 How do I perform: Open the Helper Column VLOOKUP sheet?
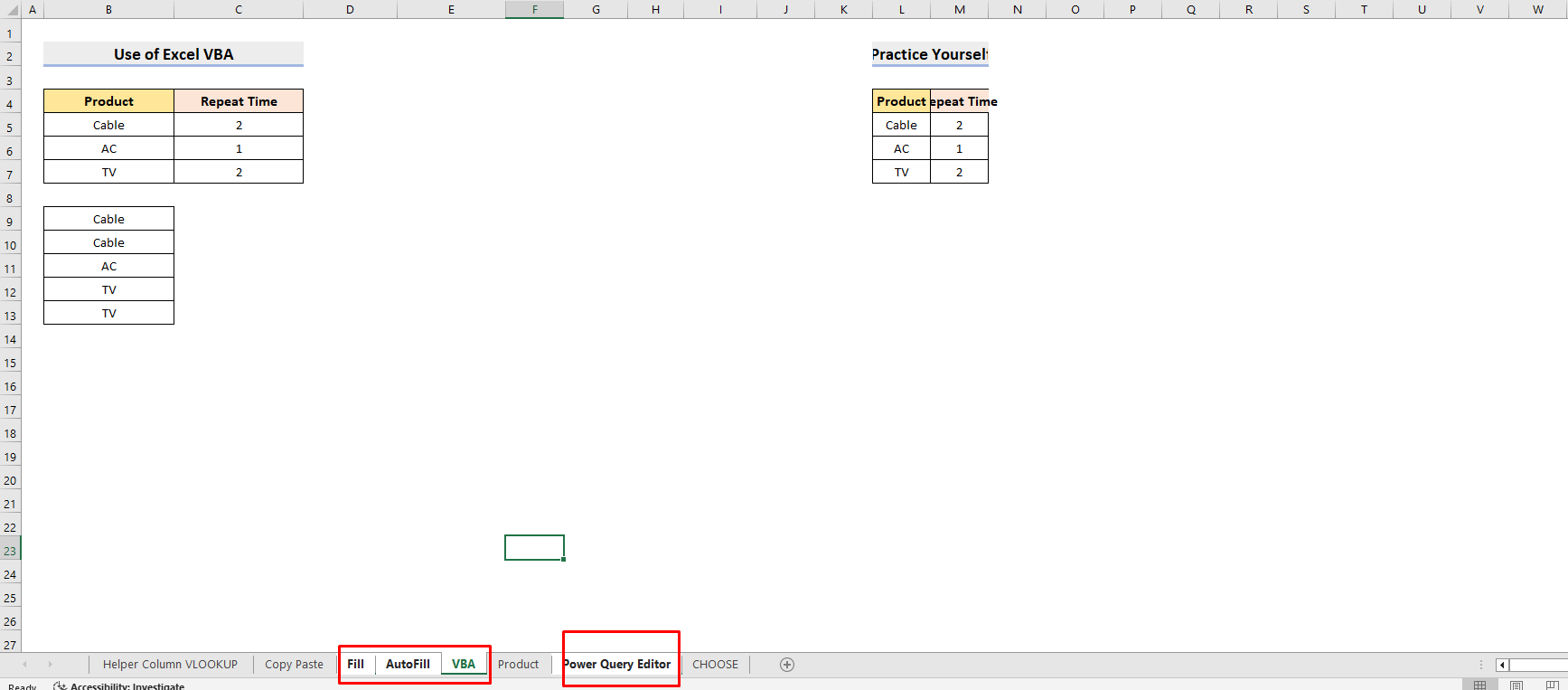tap(170, 665)
